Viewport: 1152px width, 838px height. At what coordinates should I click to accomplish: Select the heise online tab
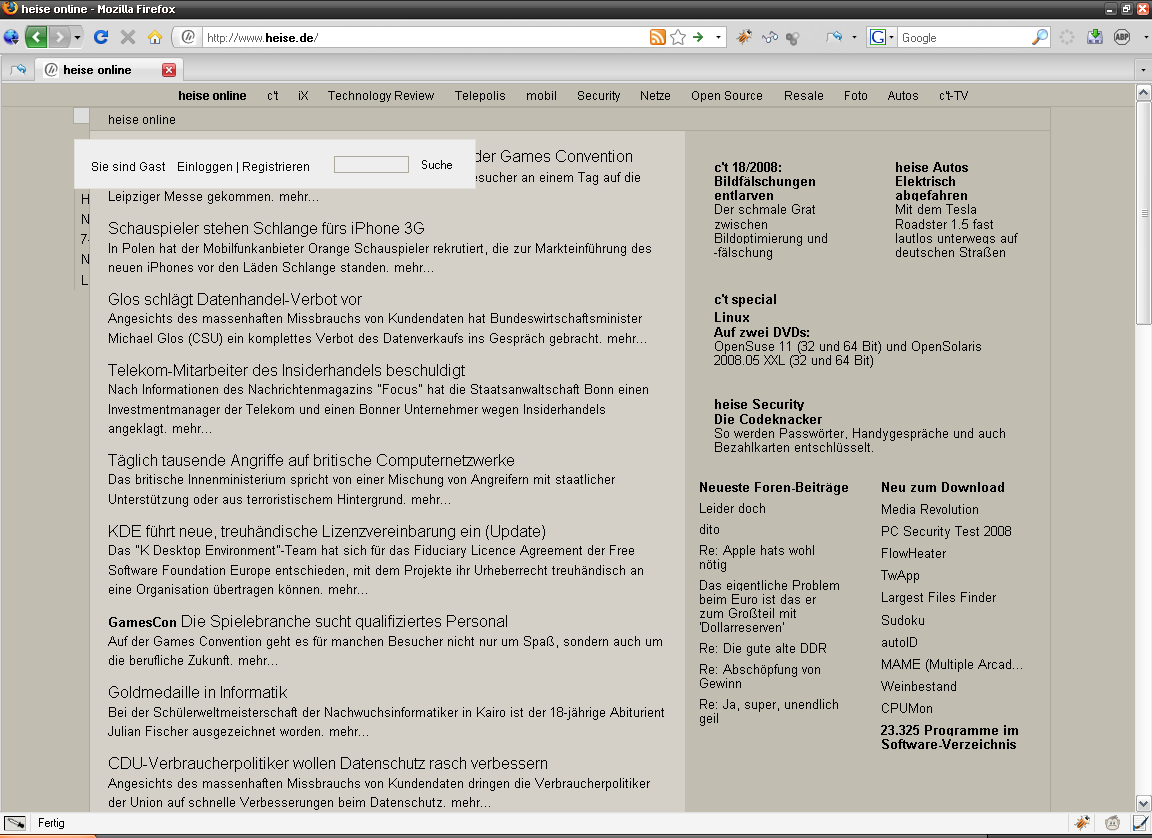coord(109,70)
